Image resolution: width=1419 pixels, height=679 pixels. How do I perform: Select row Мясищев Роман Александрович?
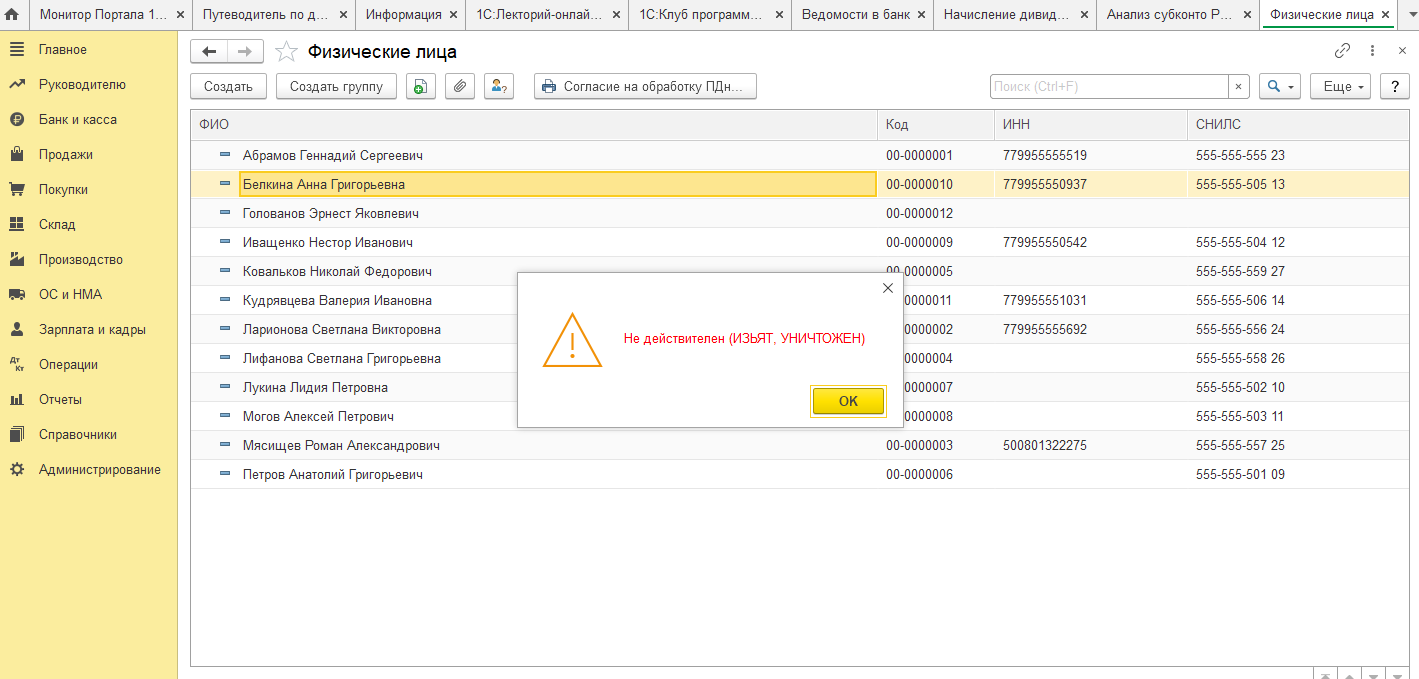coord(800,445)
